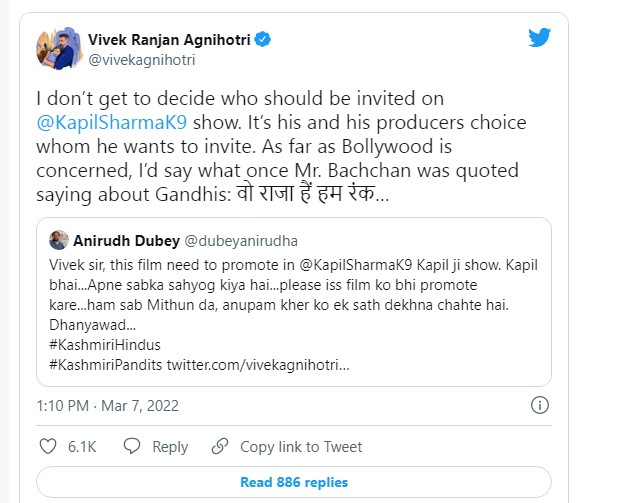This screenshot has height=503, width=624.
Task: Like the tweet with the heart icon
Action: point(49,447)
